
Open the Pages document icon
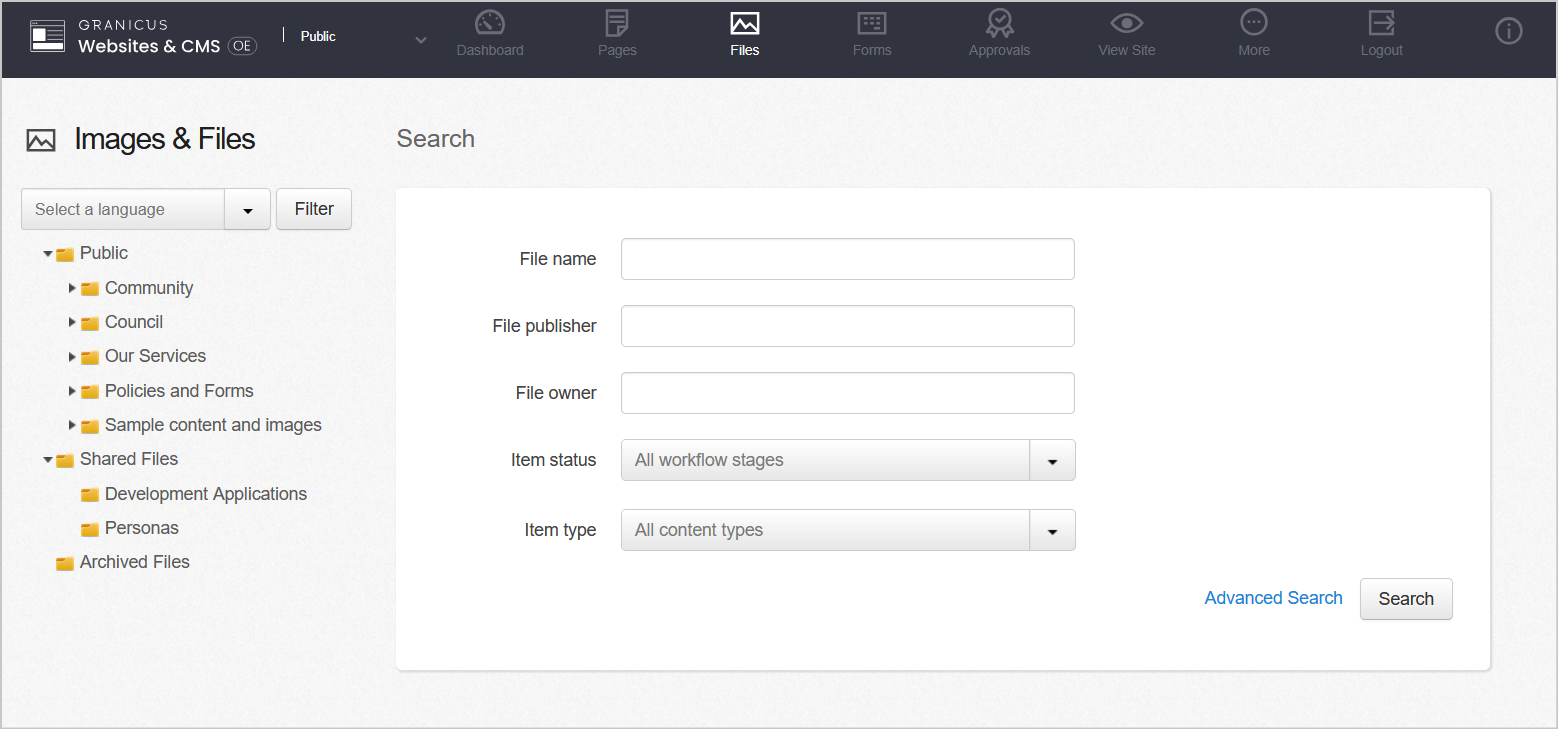[x=617, y=23]
